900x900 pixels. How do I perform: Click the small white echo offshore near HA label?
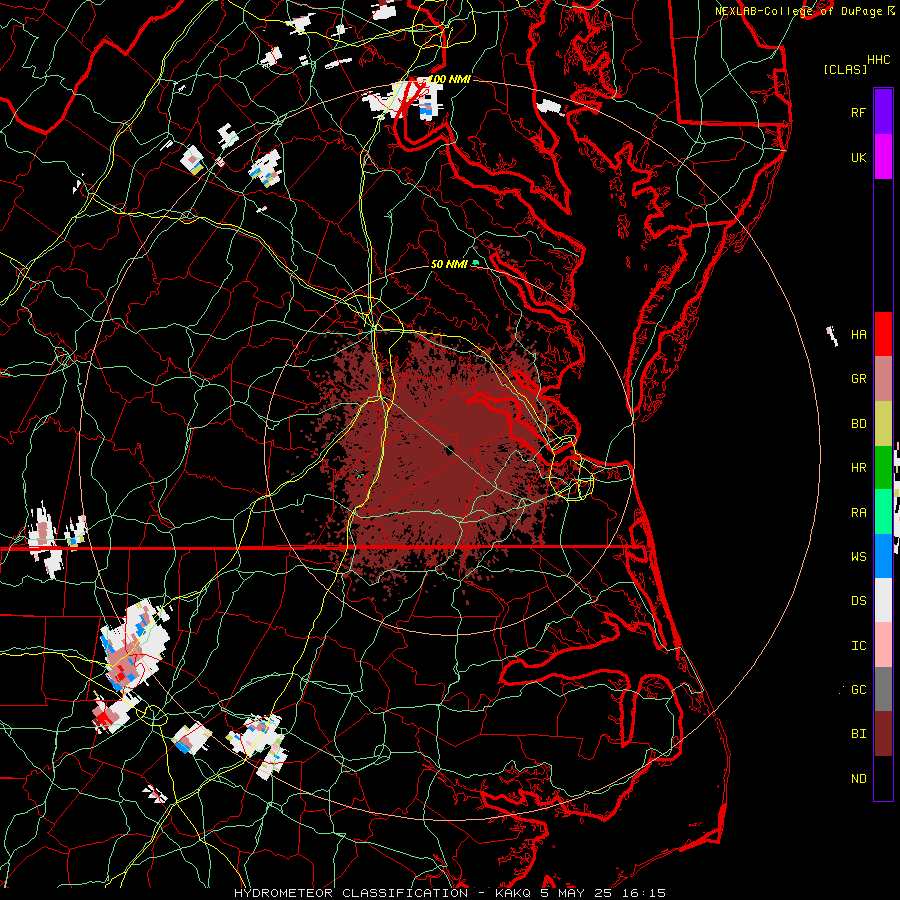click(x=832, y=335)
